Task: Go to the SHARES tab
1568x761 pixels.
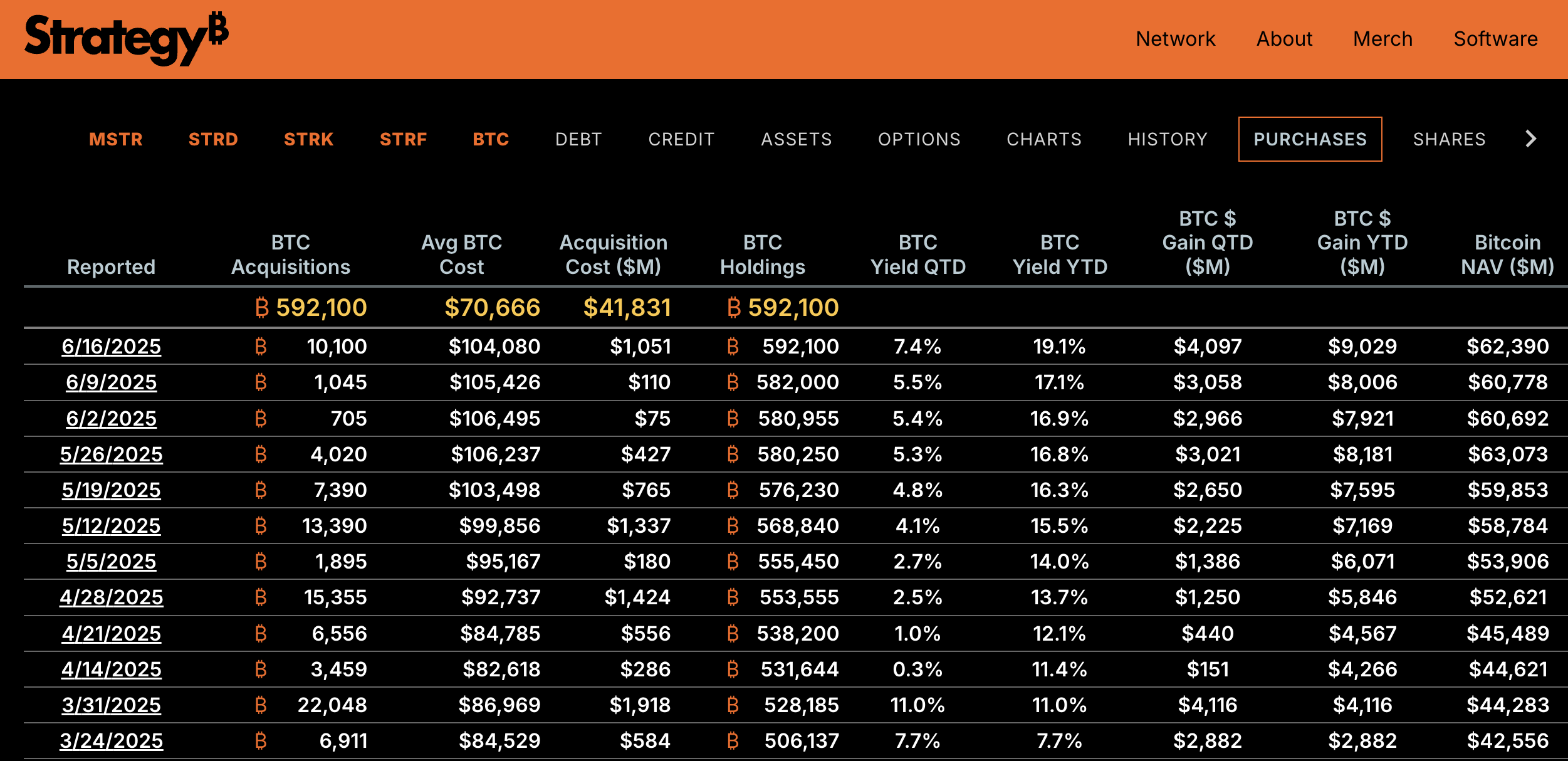Action: 1449,139
